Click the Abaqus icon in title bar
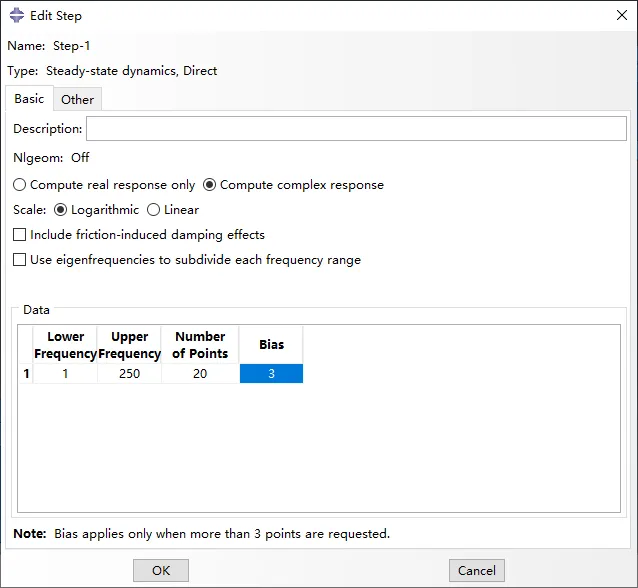The image size is (638, 588). click(17, 16)
